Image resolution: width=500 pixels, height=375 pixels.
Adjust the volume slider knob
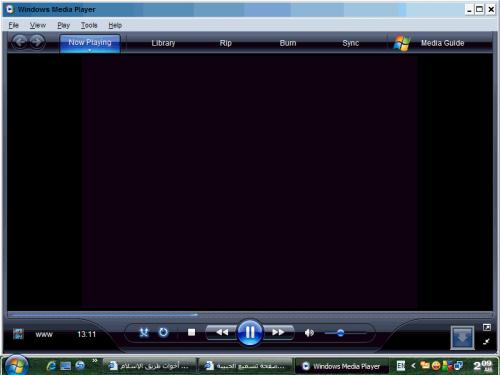click(340, 333)
